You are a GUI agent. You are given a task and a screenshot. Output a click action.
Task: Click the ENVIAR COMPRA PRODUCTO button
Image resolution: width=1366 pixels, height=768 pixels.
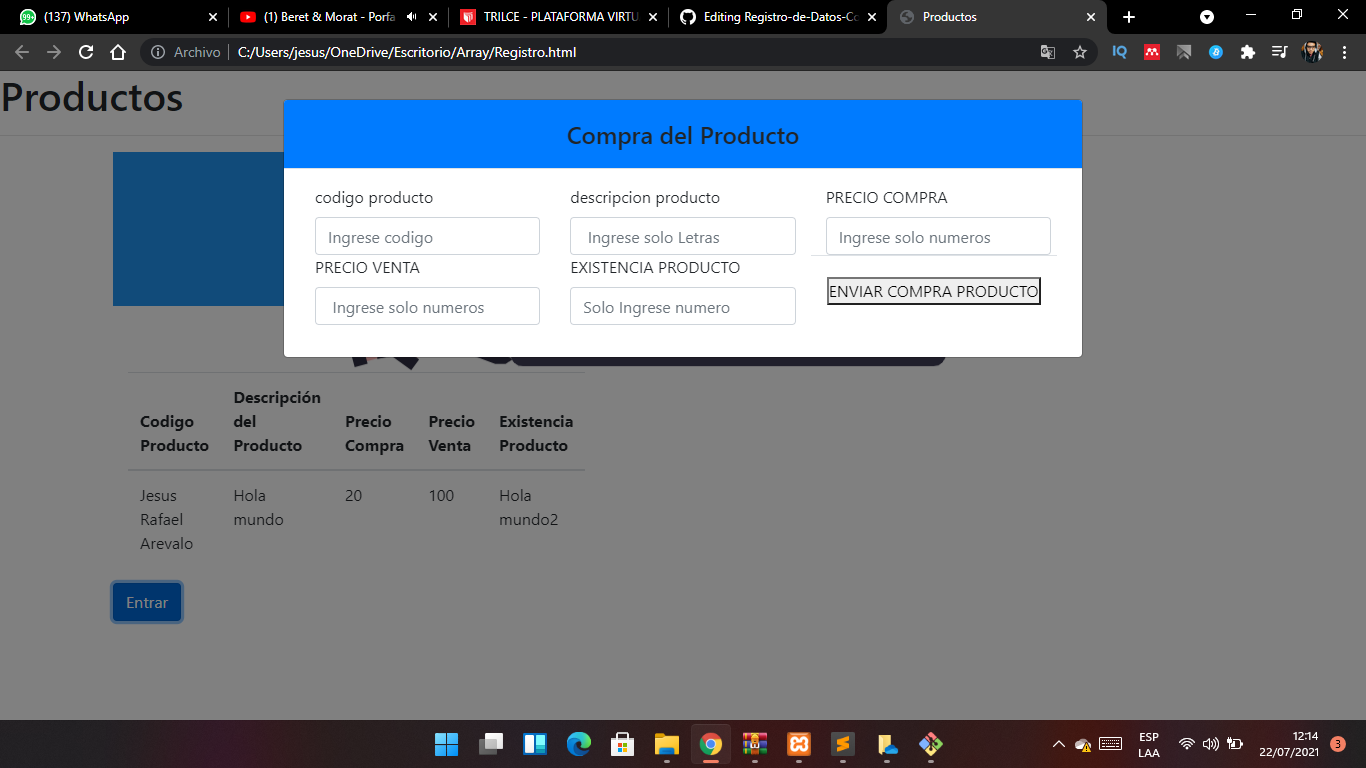coord(933,291)
